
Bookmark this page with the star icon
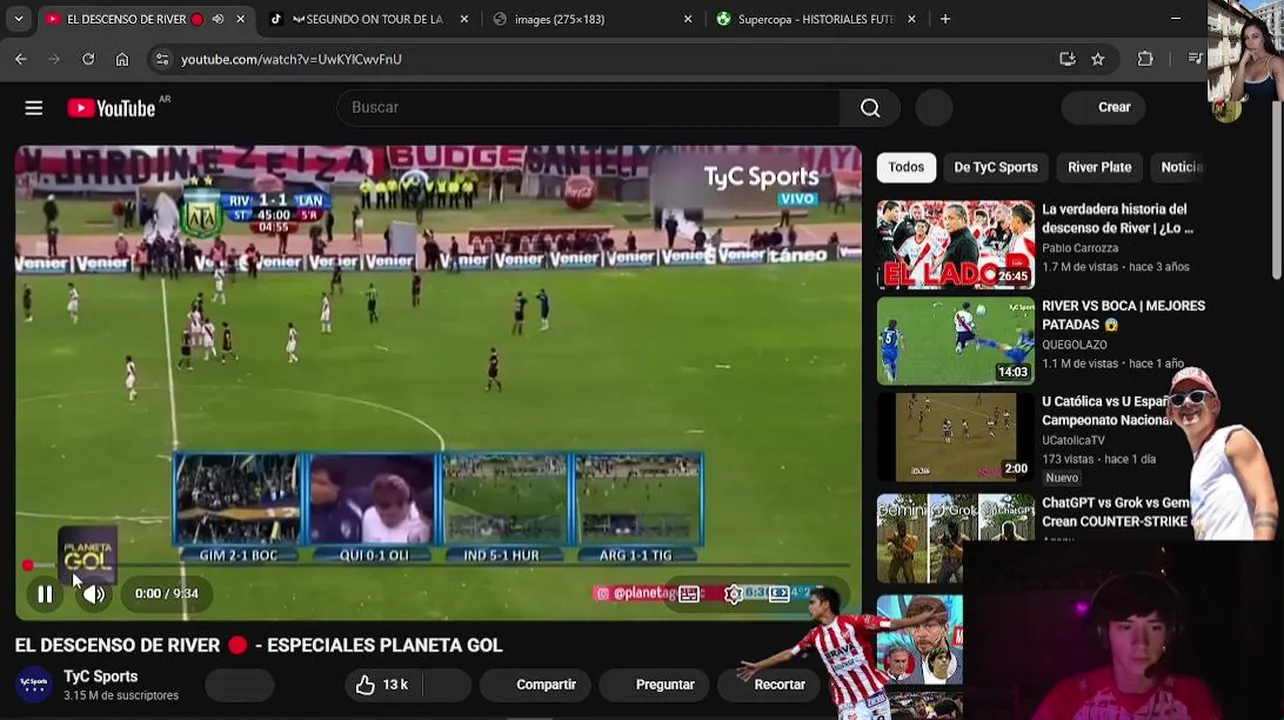(x=1098, y=59)
